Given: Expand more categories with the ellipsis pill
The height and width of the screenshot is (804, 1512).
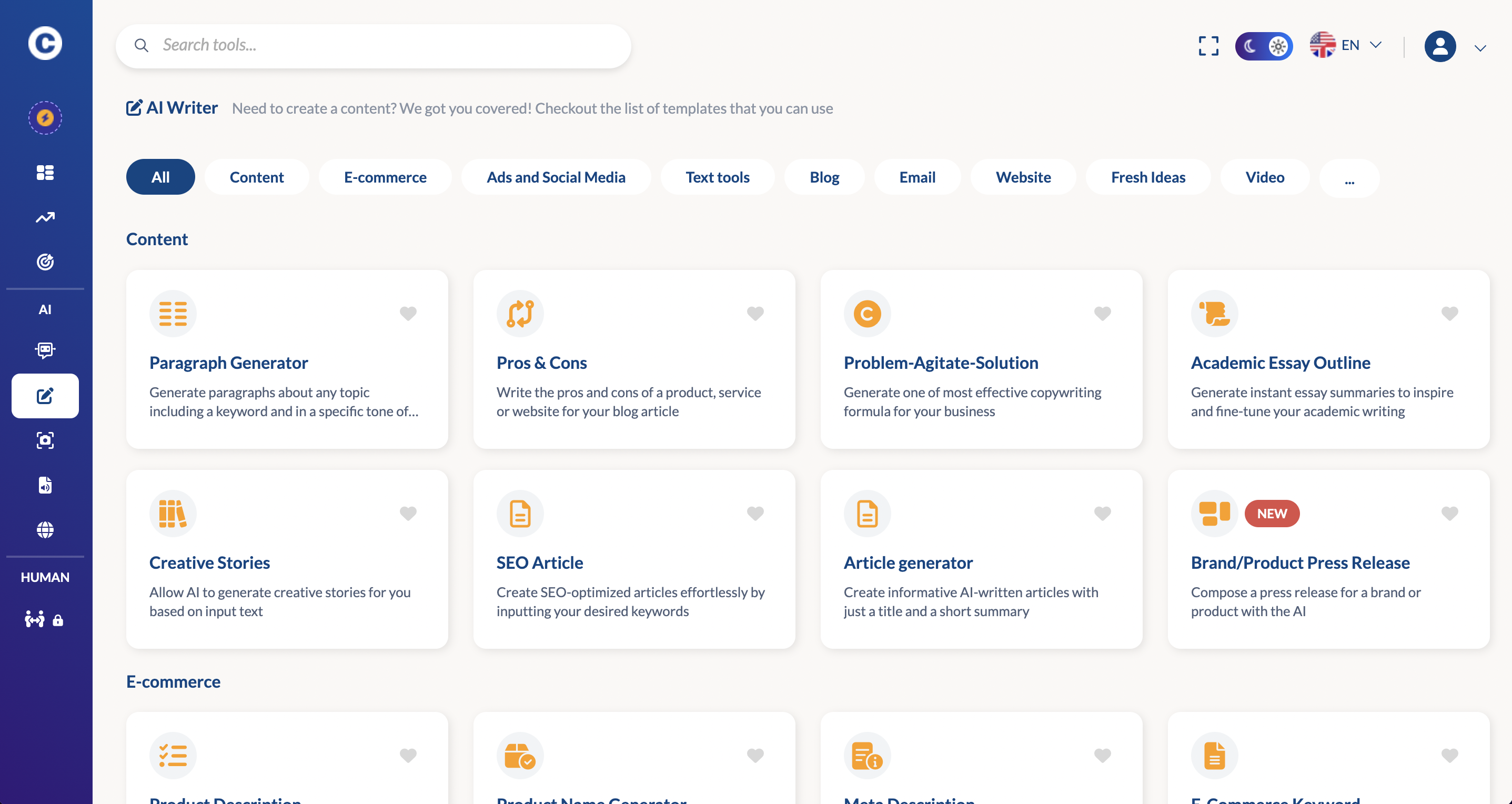Looking at the screenshot, I should pos(1349,178).
